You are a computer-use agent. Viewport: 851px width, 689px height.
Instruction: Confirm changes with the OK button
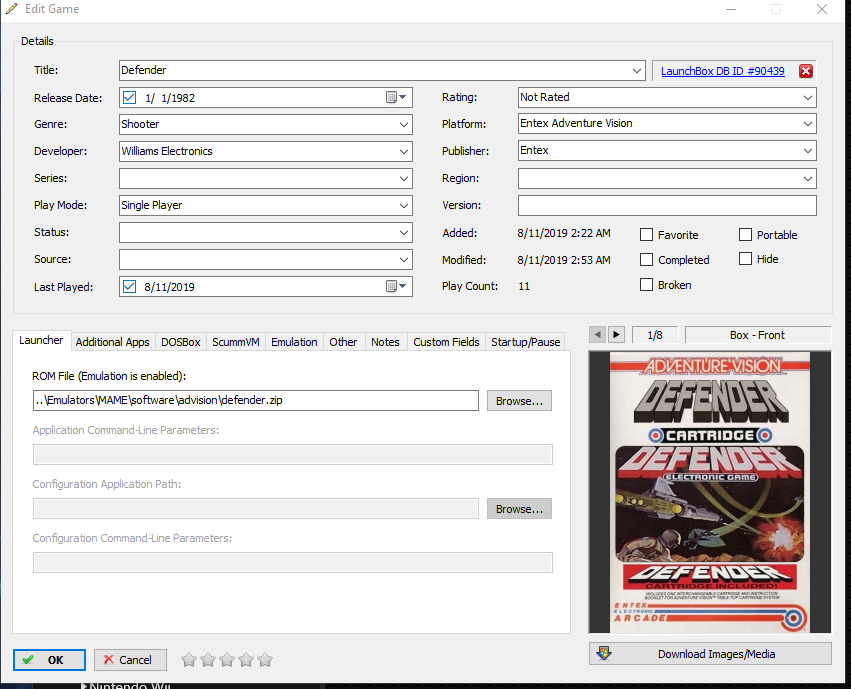[x=49, y=660]
